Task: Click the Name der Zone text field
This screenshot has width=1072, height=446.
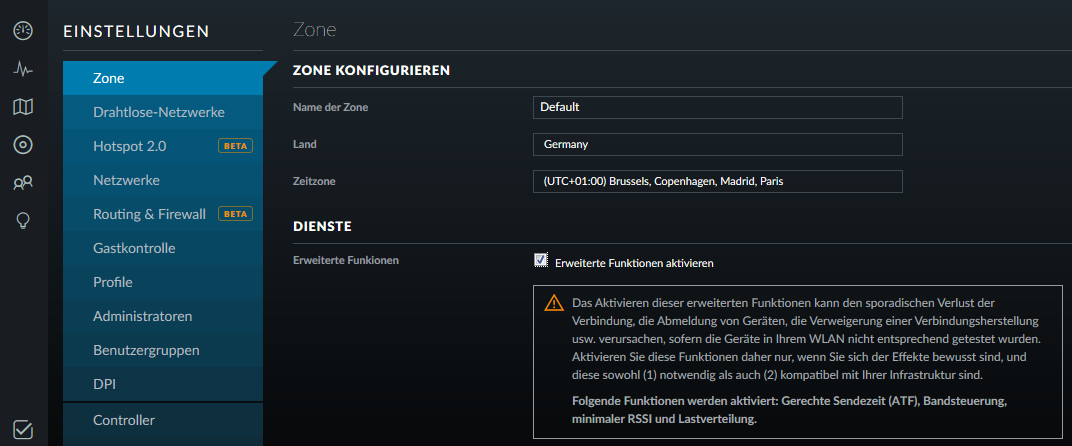Action: tap(717, 107)
